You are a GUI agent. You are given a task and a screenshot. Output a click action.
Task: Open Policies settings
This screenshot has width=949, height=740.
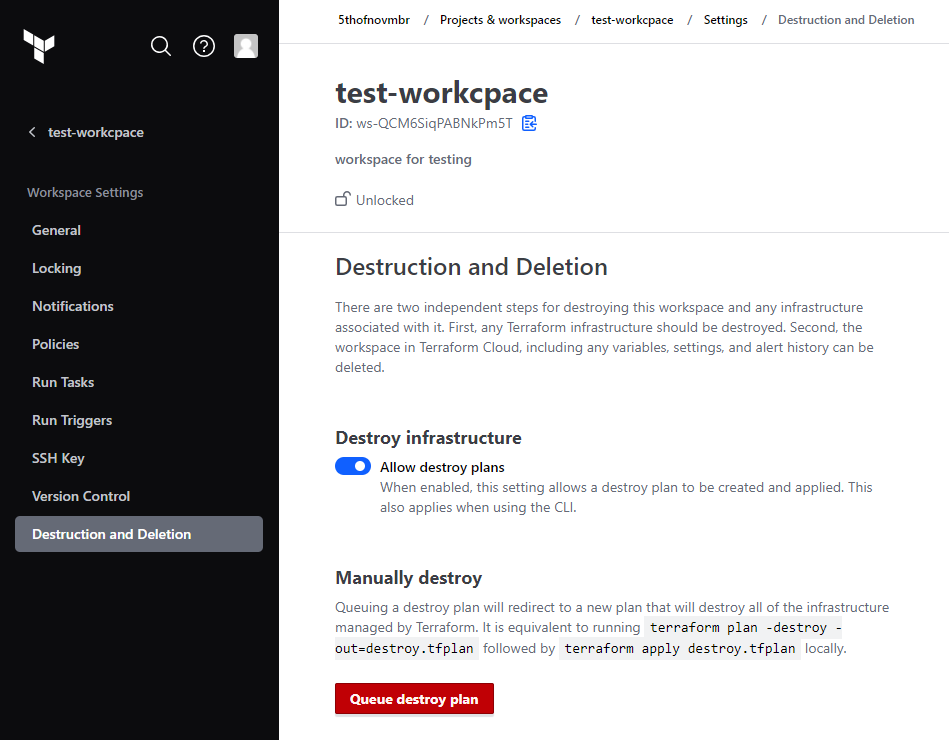(56, 344)
